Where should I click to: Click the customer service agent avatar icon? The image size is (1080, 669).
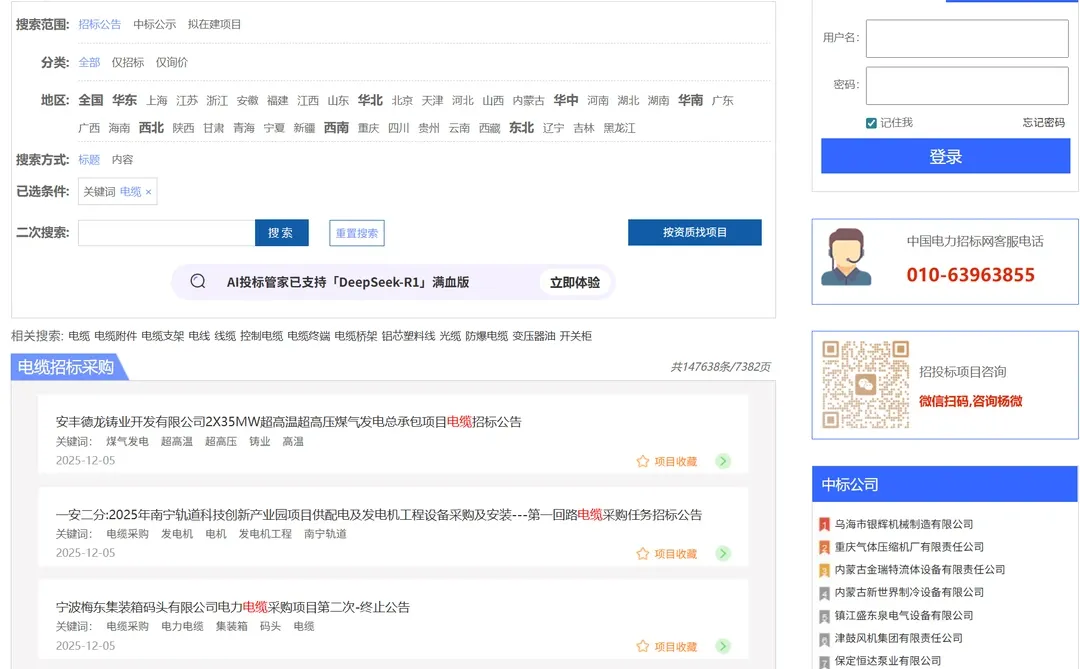tap(847, 261)
